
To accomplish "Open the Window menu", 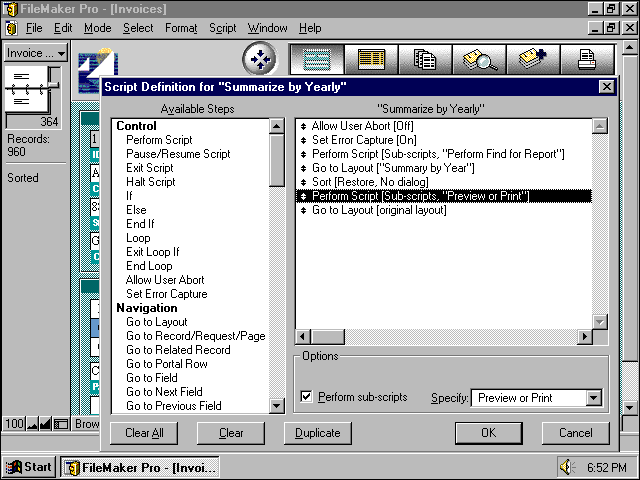I will pos(267,28).
